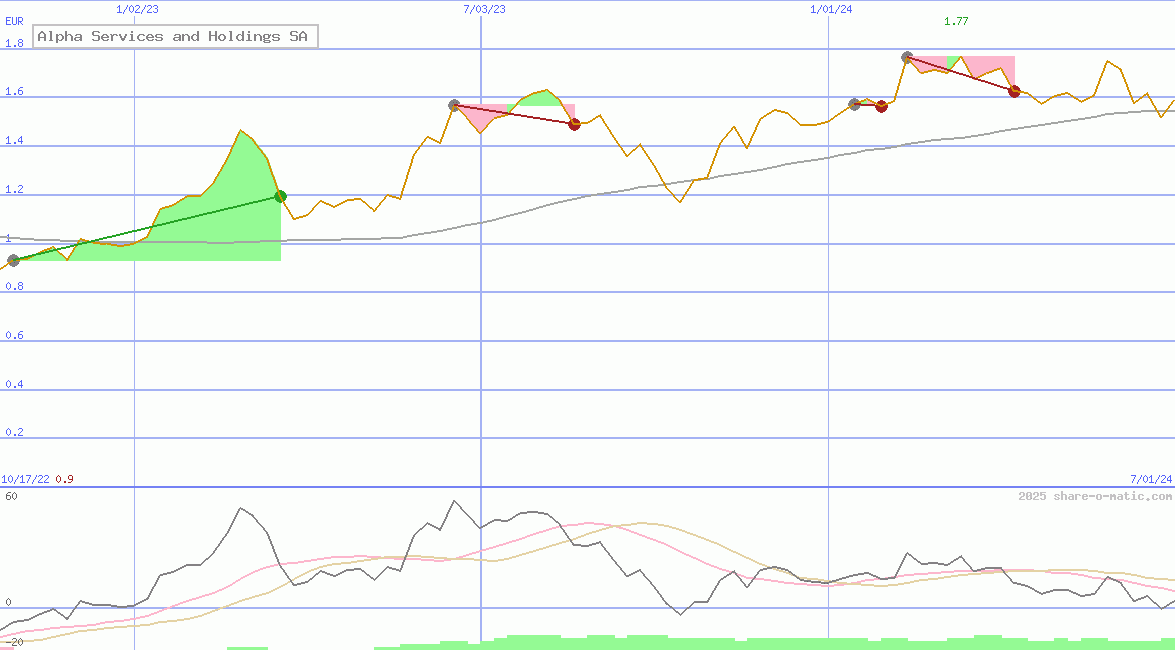1175x650 pixels.
Task: Select the gray marker starting the 2023 red trendline
Action: 454,105
